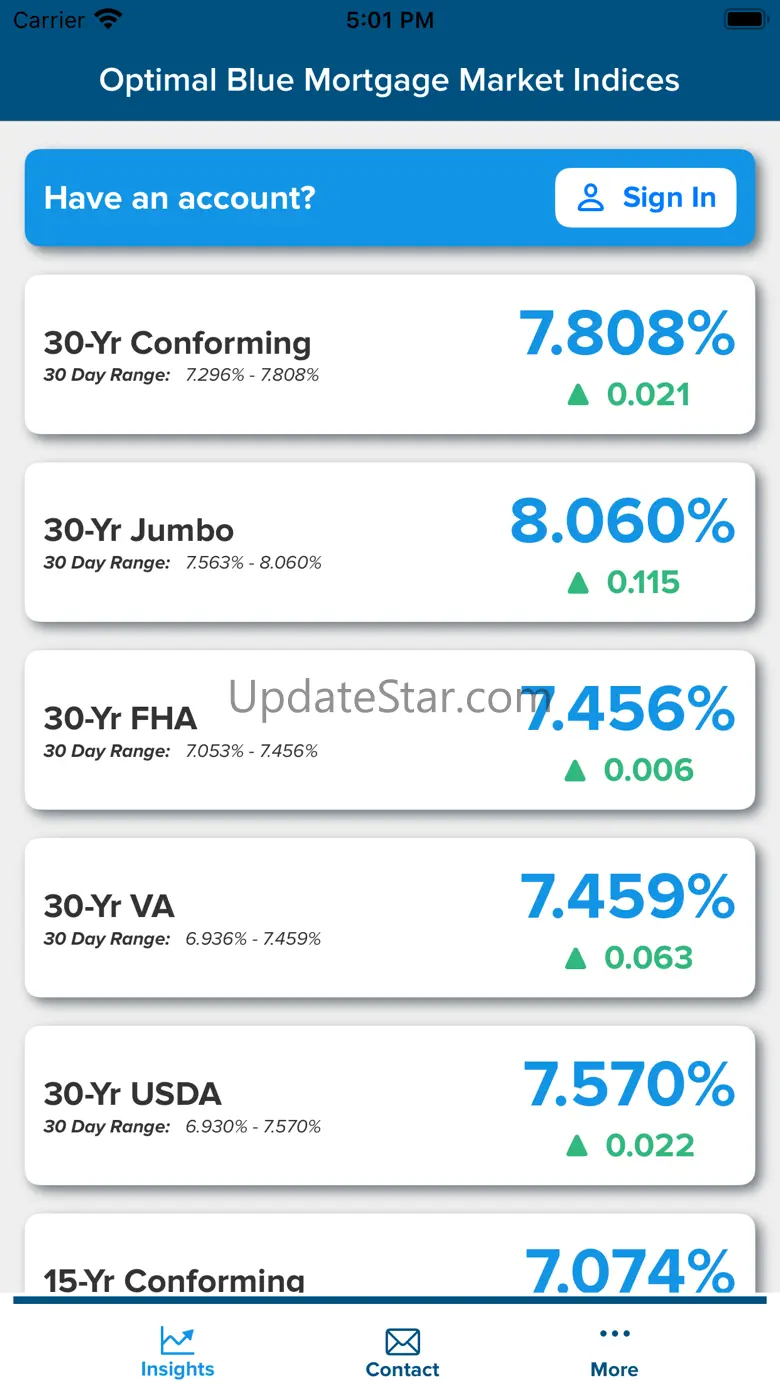Open the More tab
The width and height of the screenshot is (780, 1387).
coord(614,1353)
